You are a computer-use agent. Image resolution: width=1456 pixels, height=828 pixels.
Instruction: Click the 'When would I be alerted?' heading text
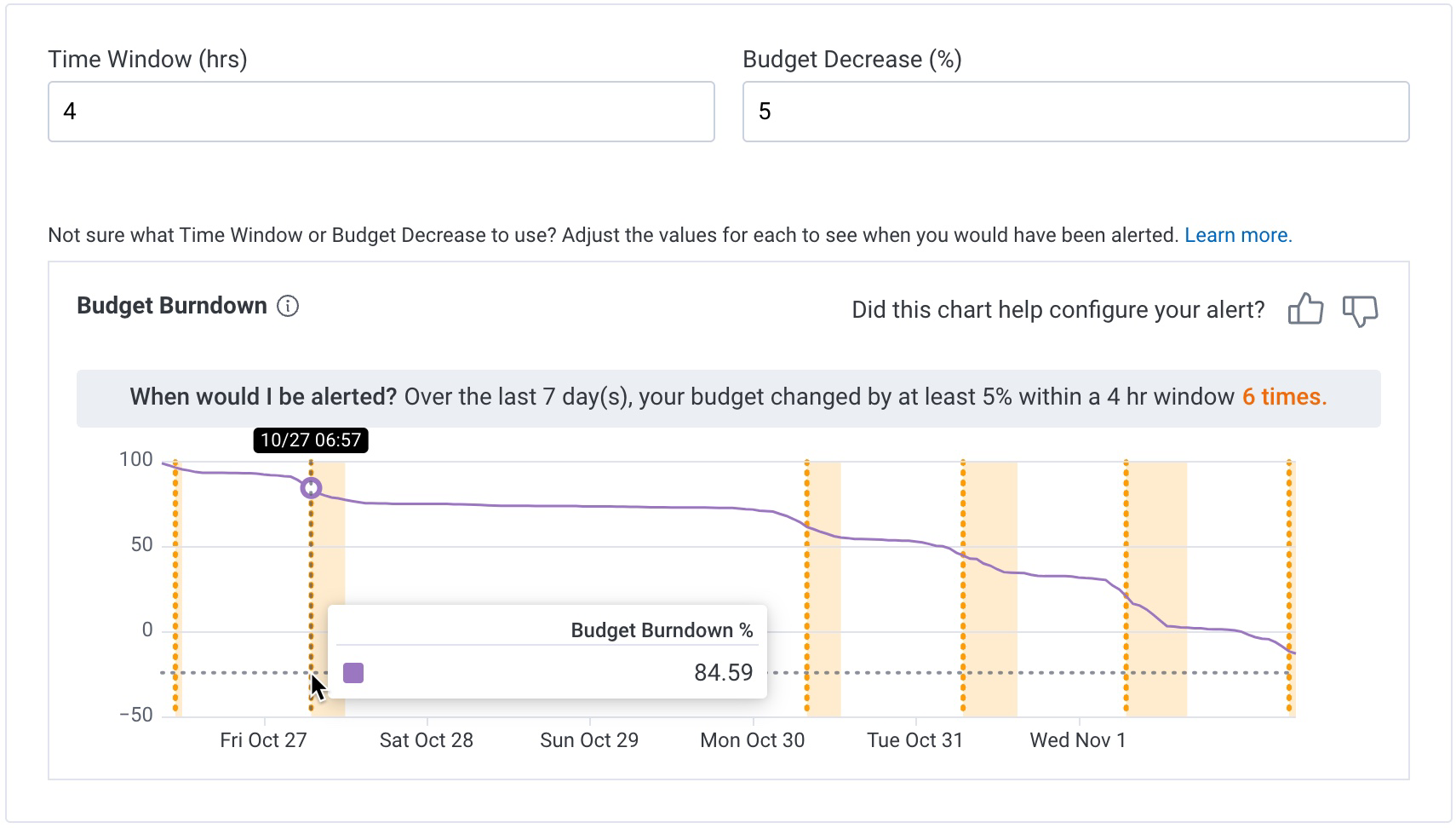pos(263,397)
